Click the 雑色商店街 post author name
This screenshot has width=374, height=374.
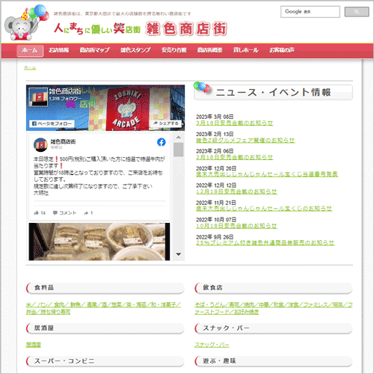click(x=63, y=142)
